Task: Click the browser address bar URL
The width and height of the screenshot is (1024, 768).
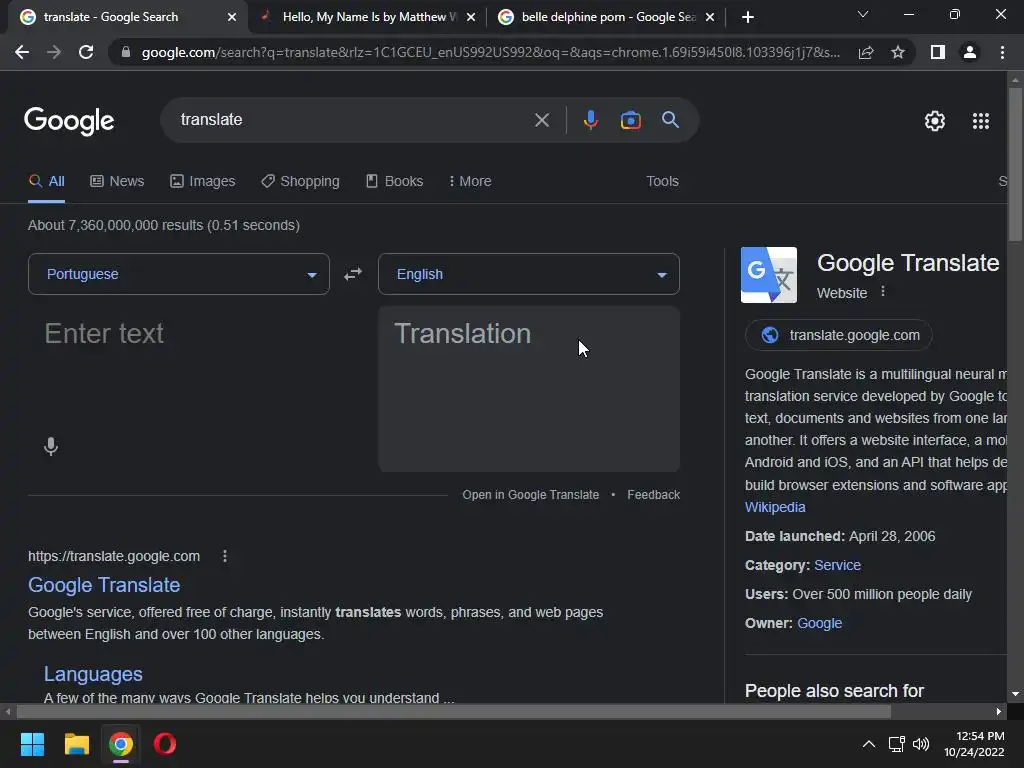Action: coord(490,52)
